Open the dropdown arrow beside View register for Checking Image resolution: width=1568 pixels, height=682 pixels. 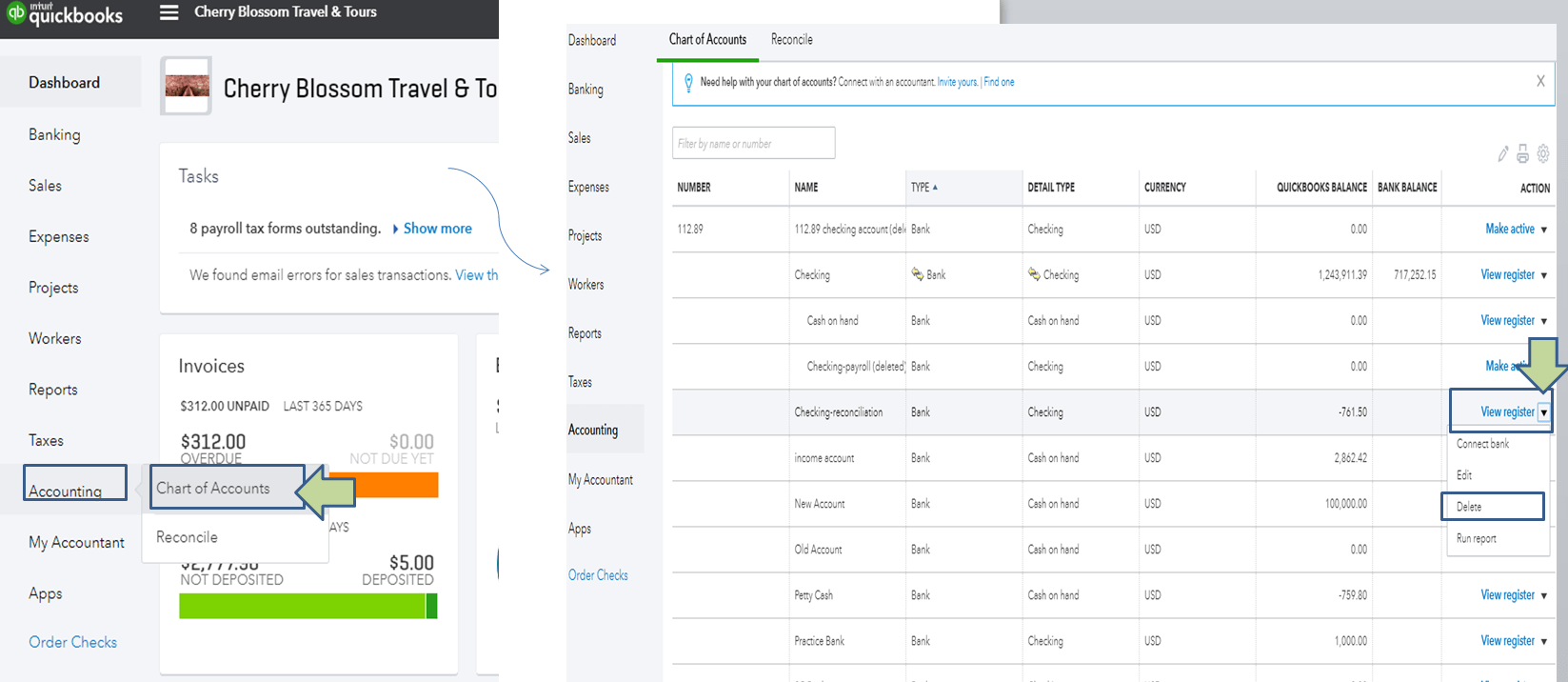click(x=1543, y=275)
